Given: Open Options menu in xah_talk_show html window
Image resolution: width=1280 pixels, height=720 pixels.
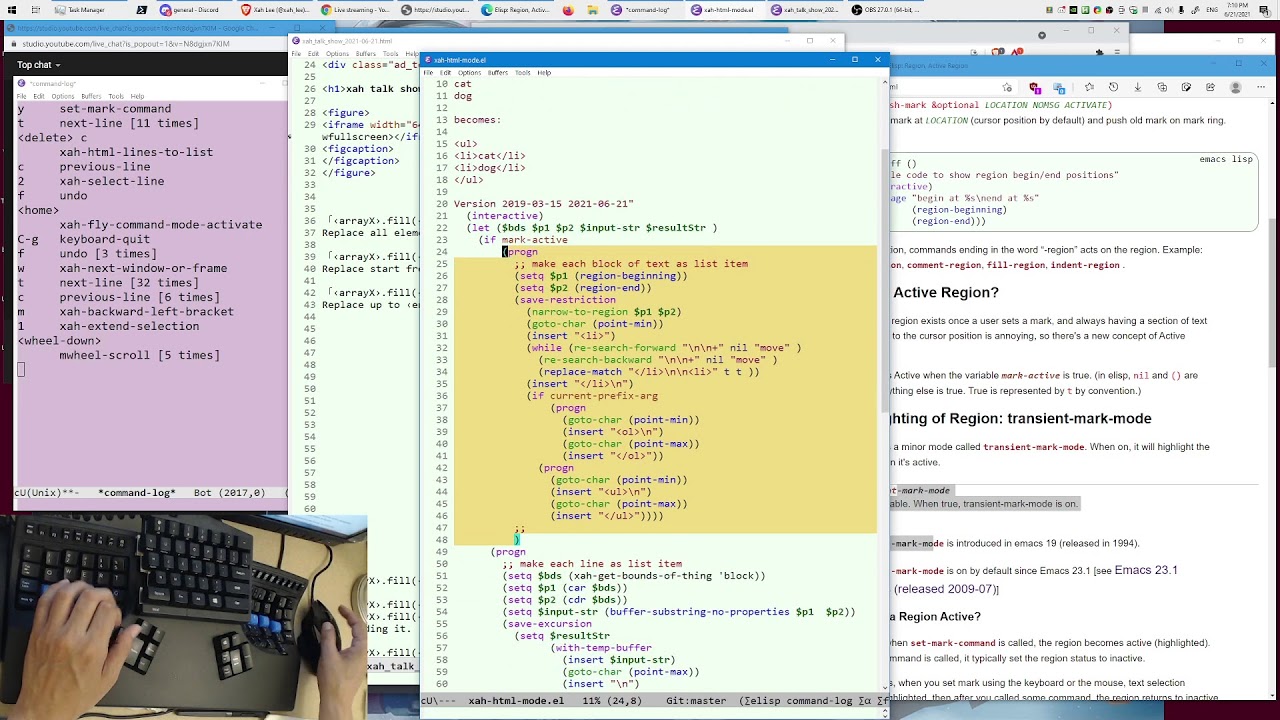Looking at the screenshot, I should click(337, 54).
